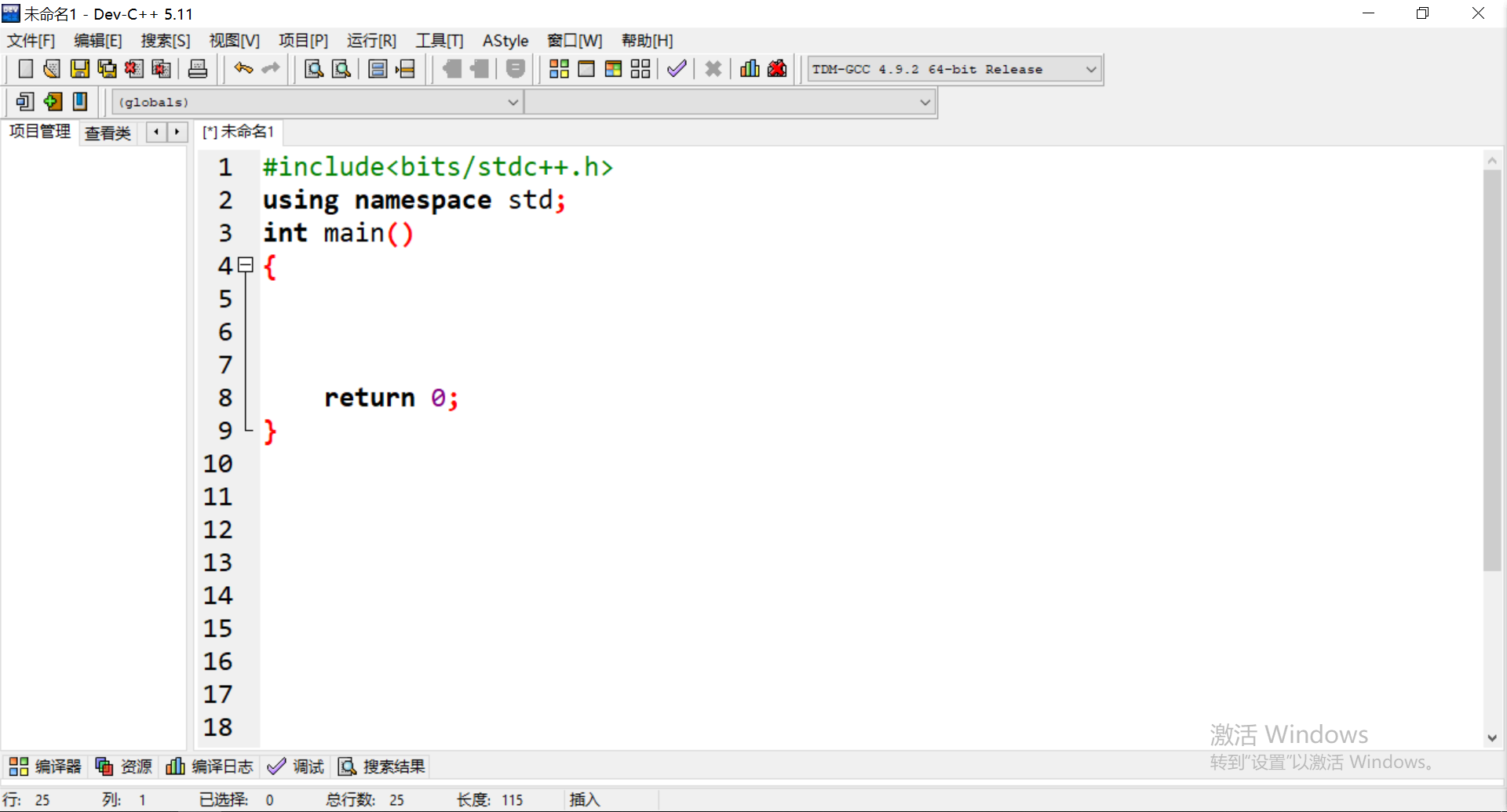This screenshot has height=812, width=1507.
Task: Save the file with the floppy icon
Action: click(79, 69)
